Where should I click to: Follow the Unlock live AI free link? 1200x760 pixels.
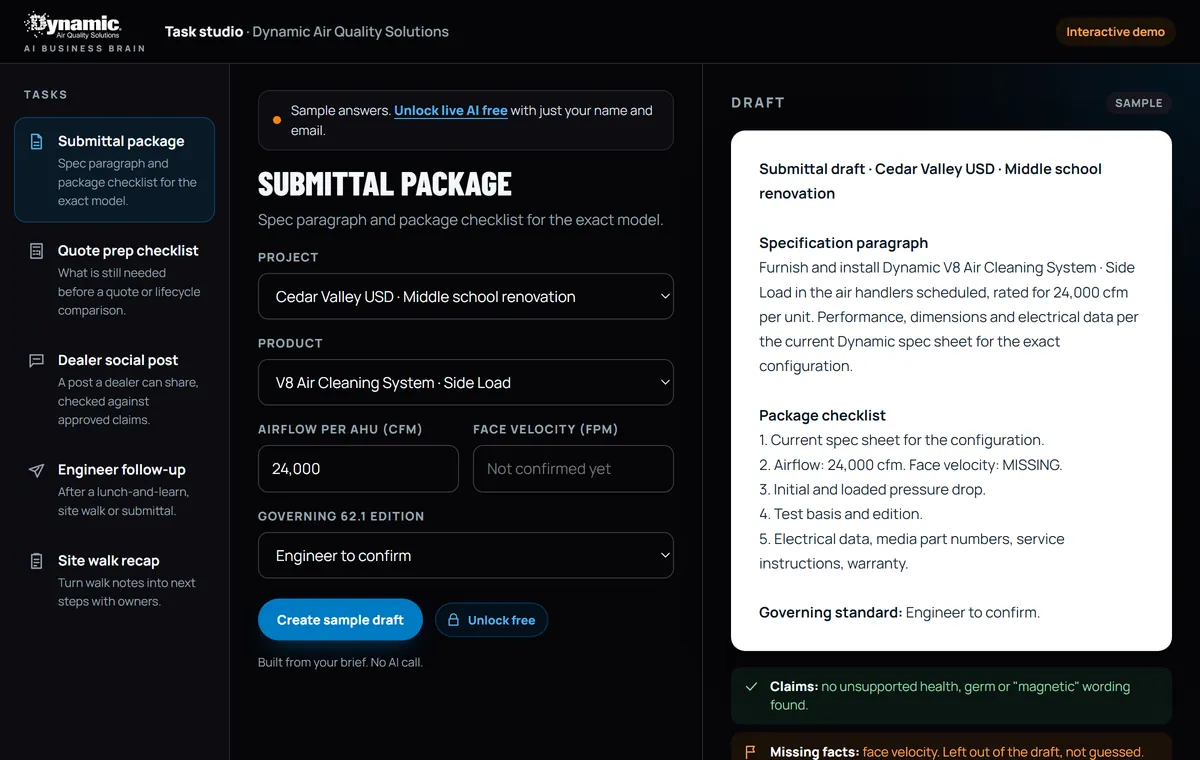[x=451, y=111]
